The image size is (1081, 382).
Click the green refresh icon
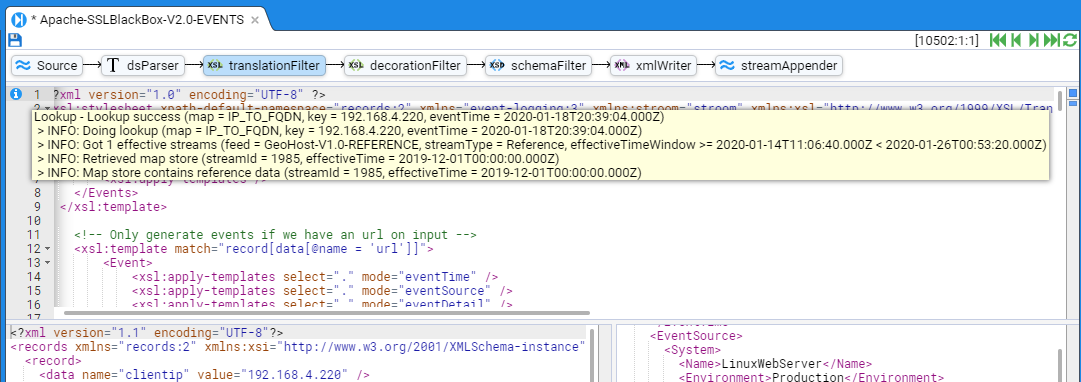coord(1069,41)
